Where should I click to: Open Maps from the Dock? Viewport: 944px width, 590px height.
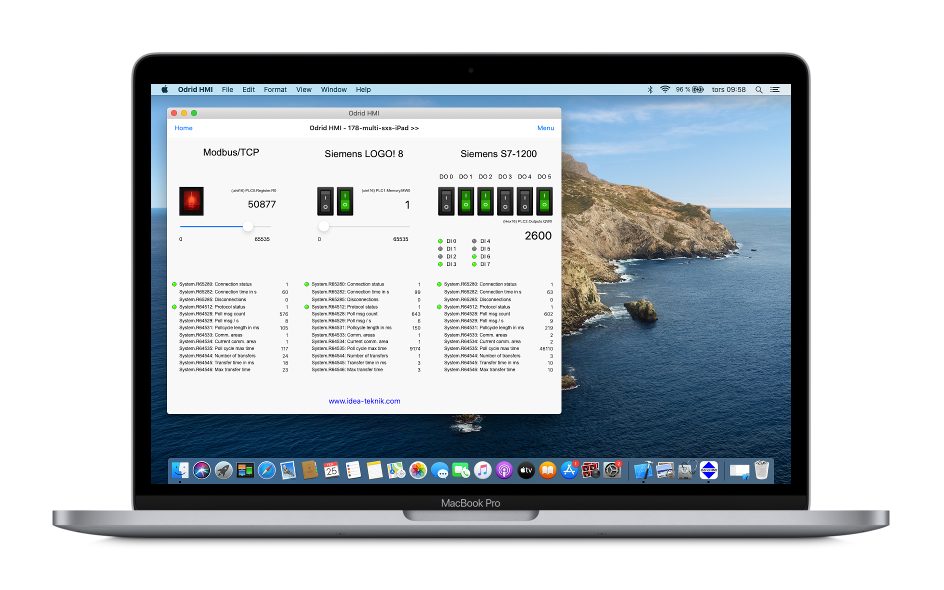tap(396, 470)
